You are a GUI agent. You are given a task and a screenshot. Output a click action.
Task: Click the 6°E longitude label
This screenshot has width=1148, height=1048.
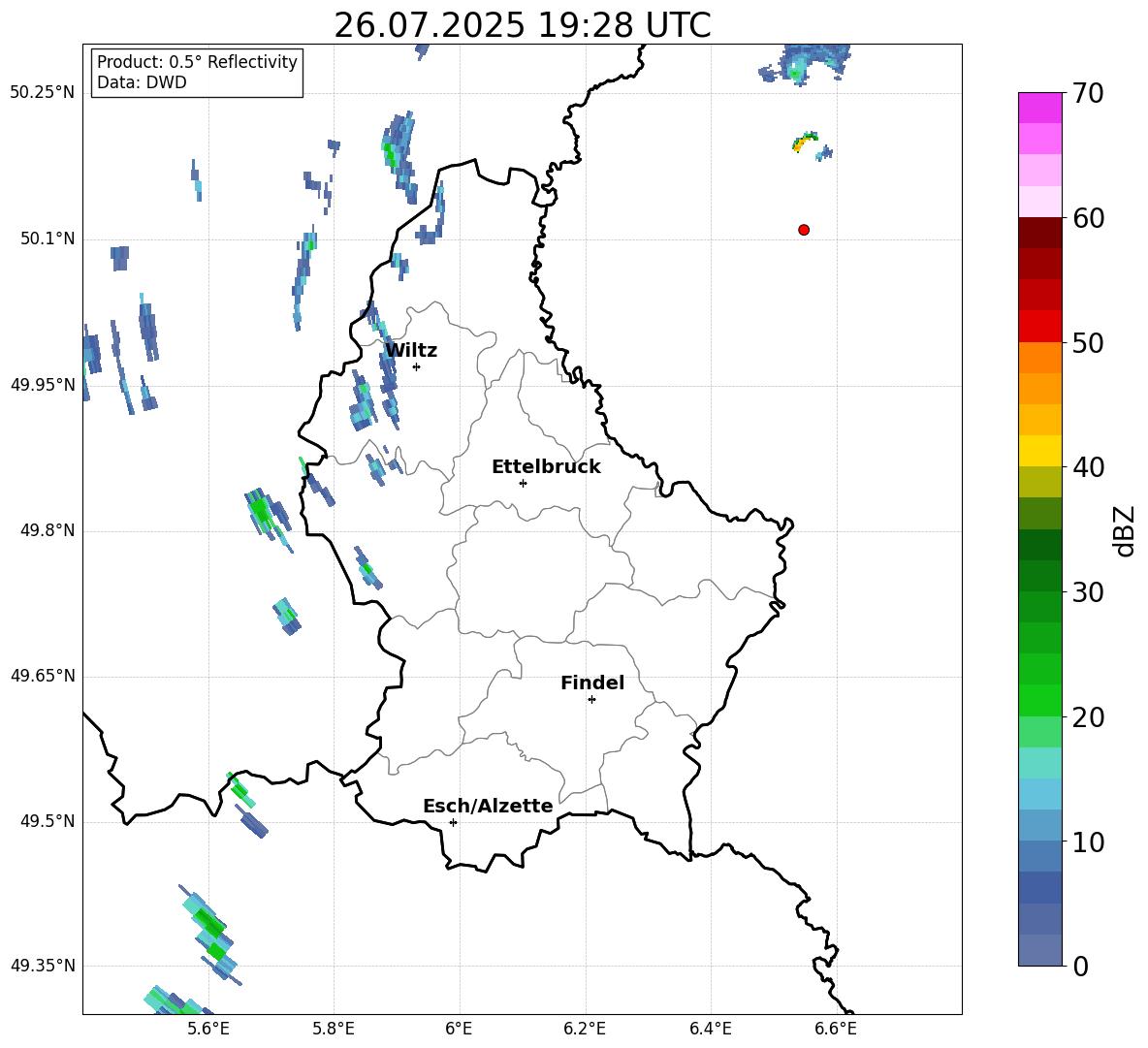pyautogui.click(x=459, y=1029)
